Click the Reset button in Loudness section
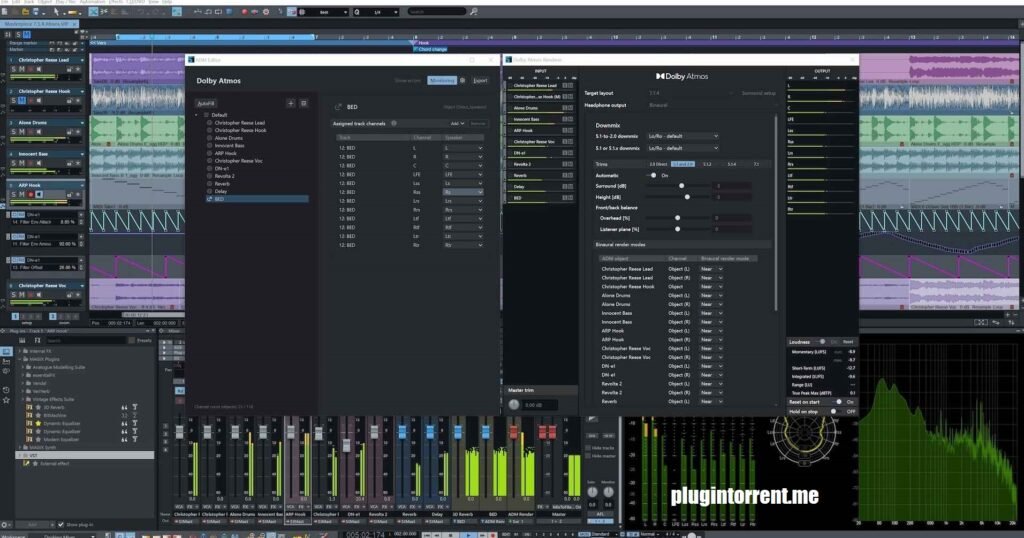The height and width of the screenshot is (538, 1024). pos(848,341)
